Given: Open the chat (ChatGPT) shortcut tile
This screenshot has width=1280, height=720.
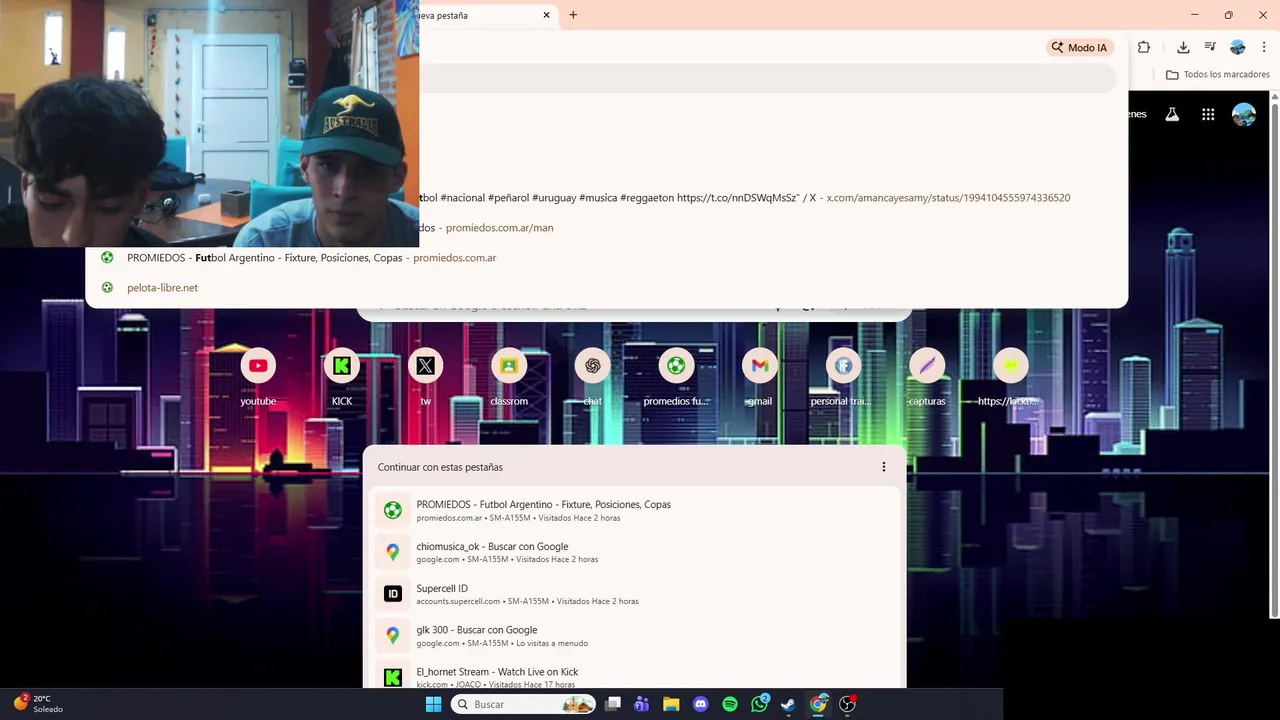Looking at the screenshot, I should (593, 376).
